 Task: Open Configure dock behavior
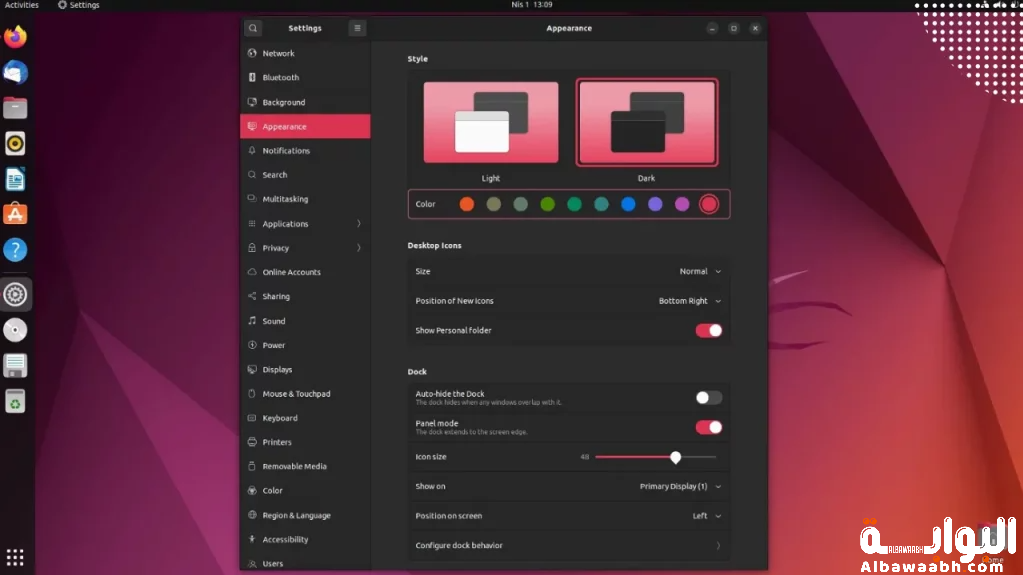[567, 545]
